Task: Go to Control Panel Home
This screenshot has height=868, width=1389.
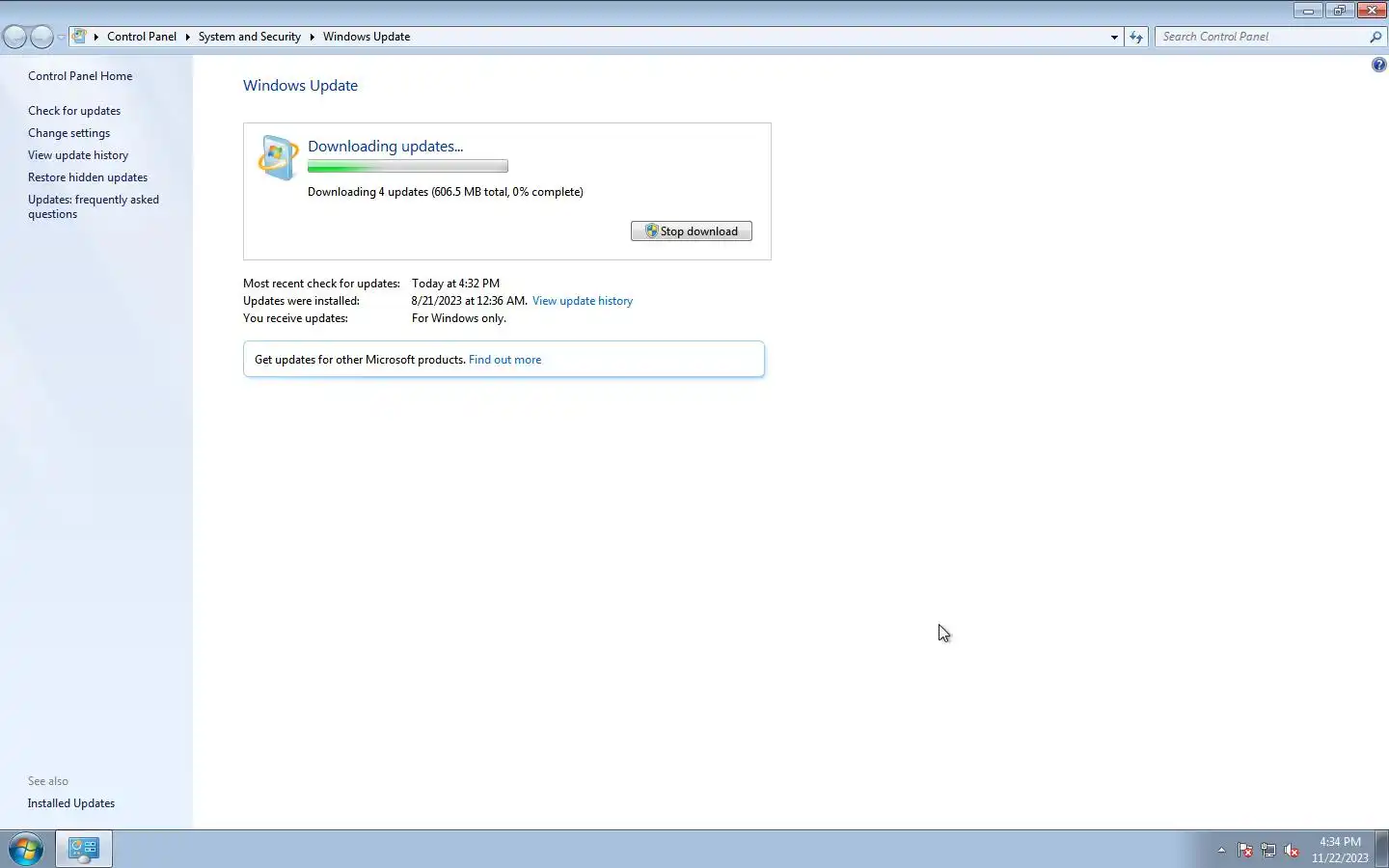Action: tap(80, 76)
